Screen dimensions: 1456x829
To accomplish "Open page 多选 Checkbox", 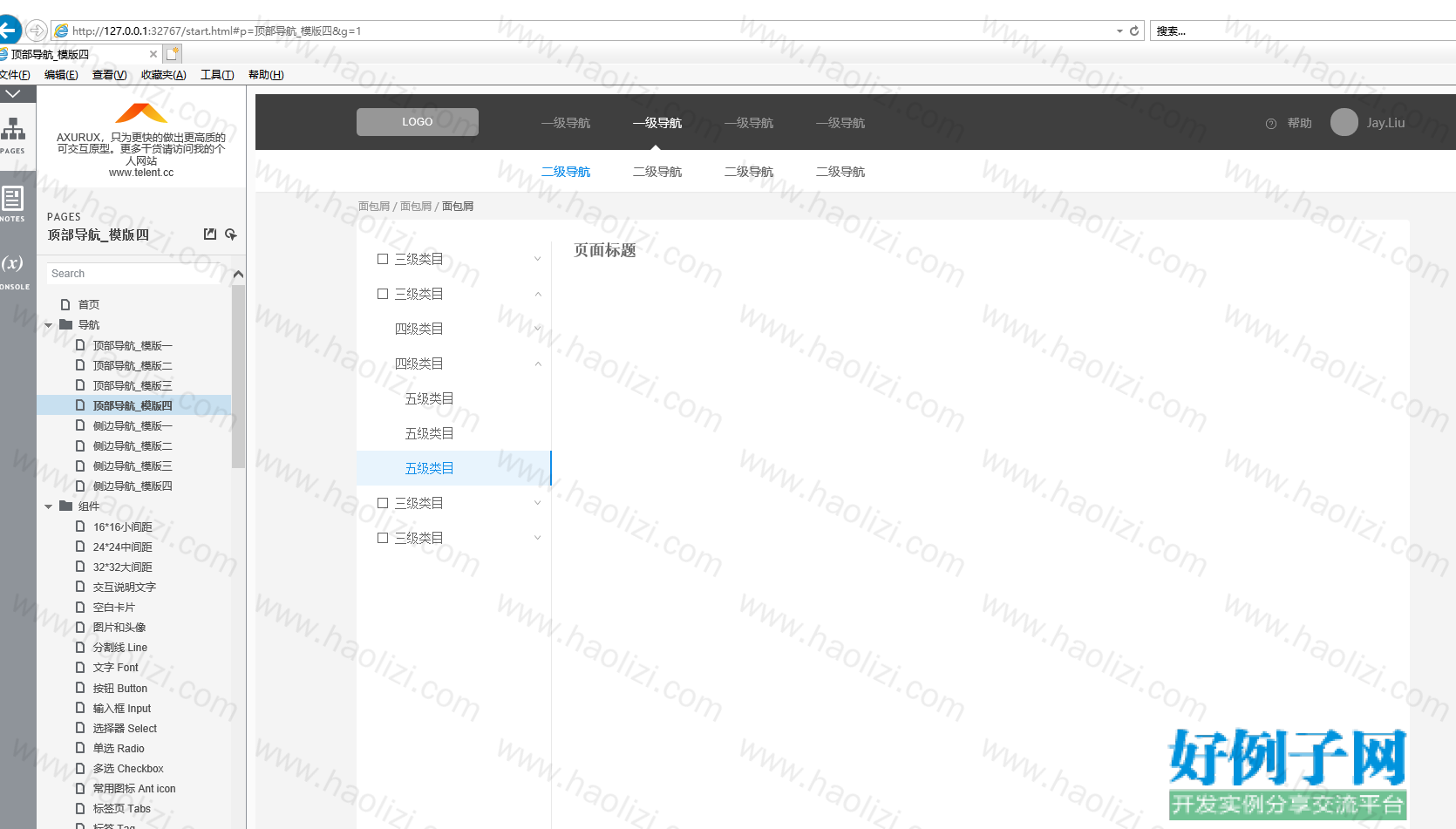I will tap(128, 768).
